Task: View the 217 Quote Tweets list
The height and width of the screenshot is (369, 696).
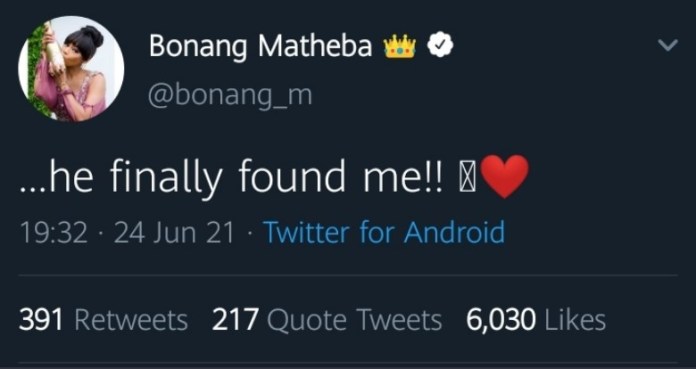Action: (327, 320)
